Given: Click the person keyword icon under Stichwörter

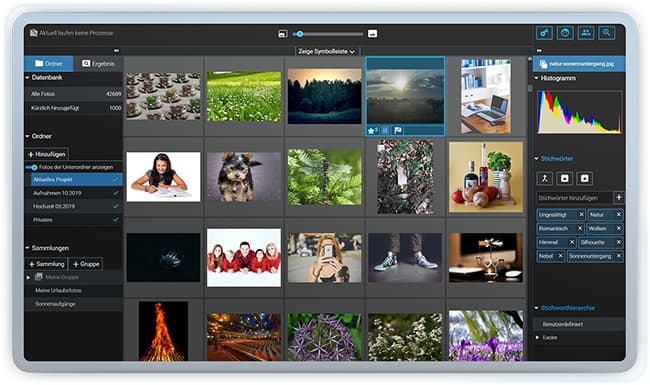Looking at the screenshot, I should click(x=544, y=178).
